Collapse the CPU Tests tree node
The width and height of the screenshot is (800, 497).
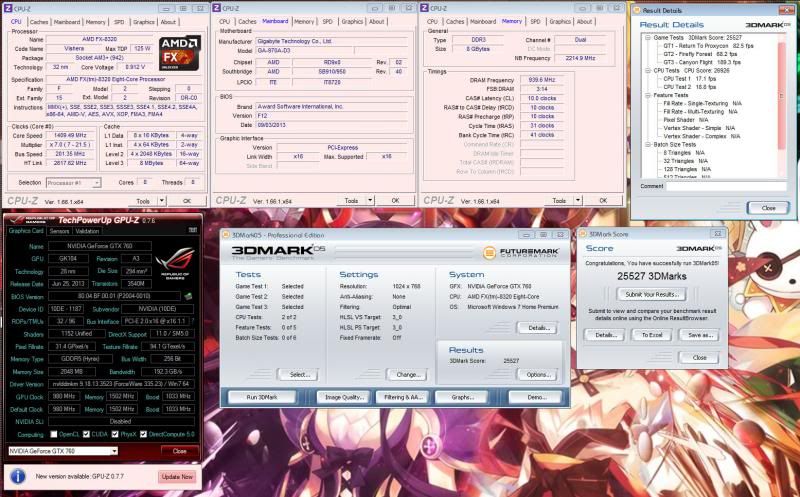tap(647, 70)
